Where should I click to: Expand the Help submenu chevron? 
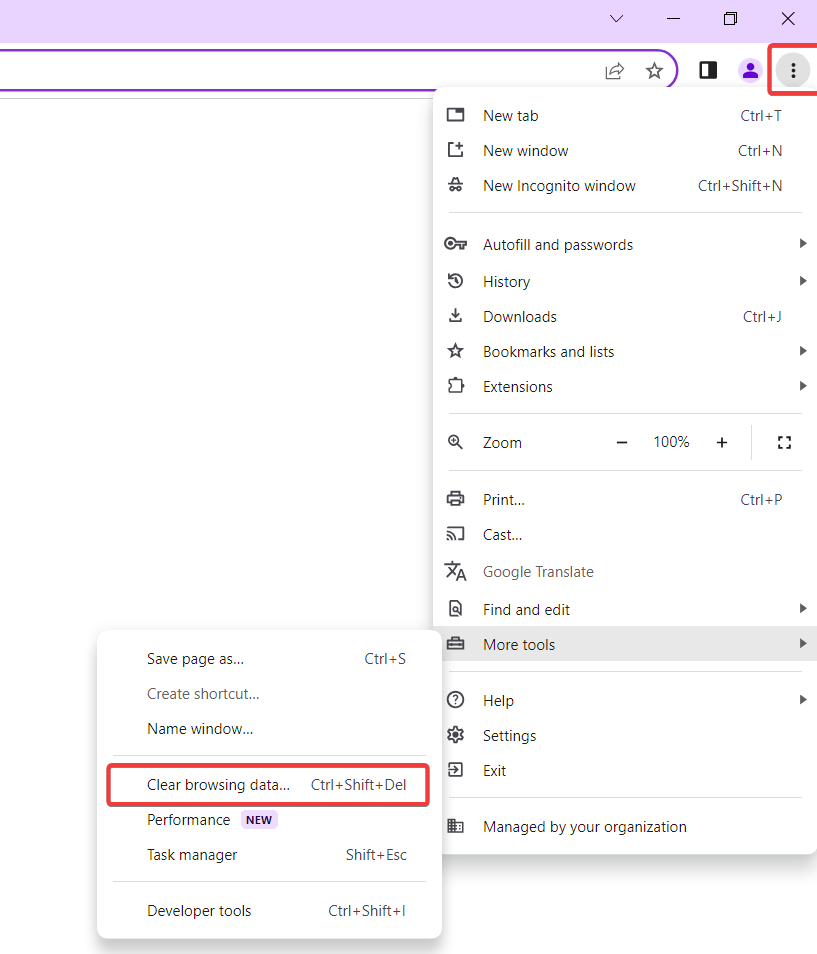click(x=803, y=700)
